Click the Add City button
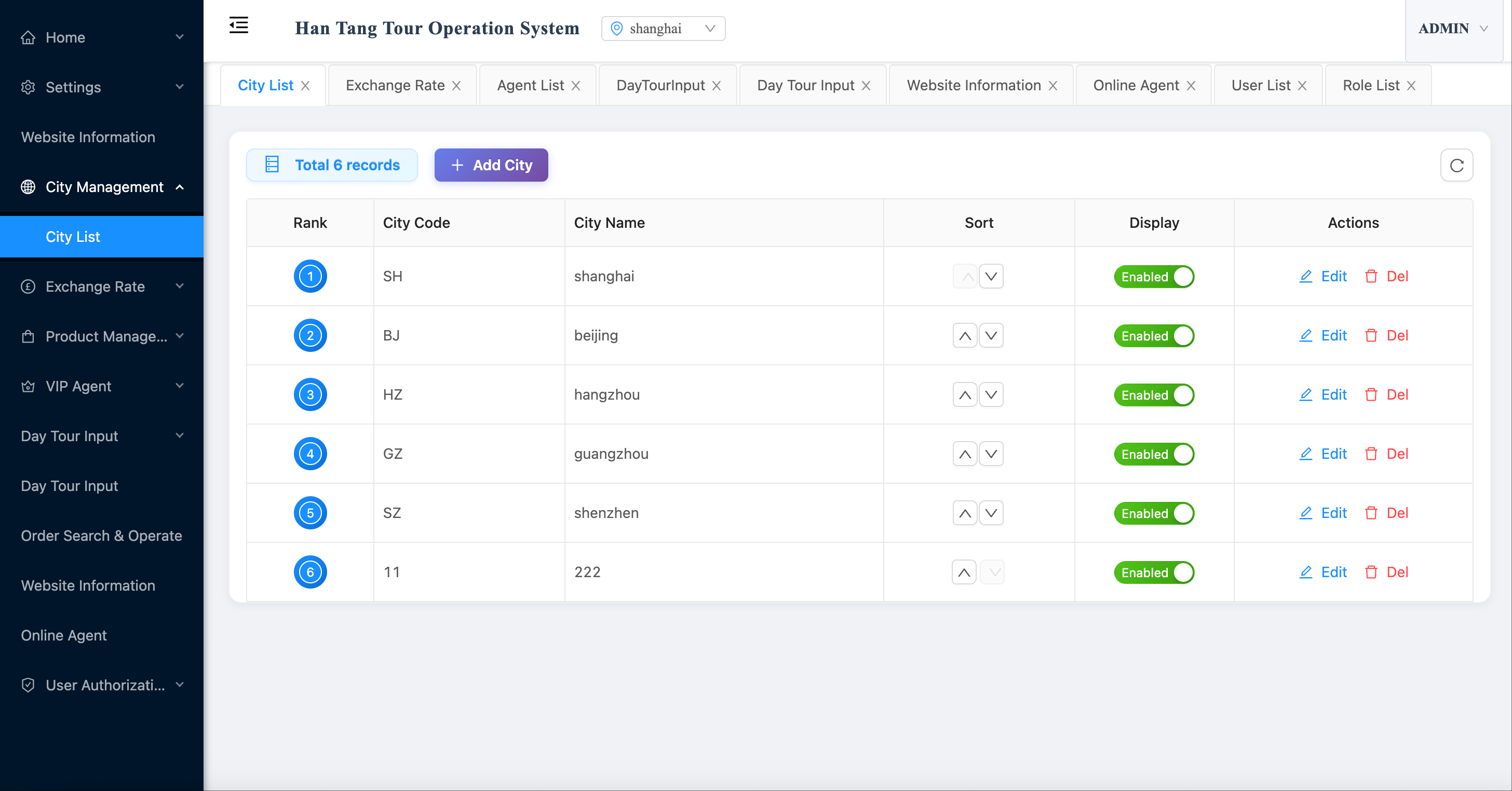Image resolution: width=1512 pixels, height=791 pixels. (x=491, y=166)
